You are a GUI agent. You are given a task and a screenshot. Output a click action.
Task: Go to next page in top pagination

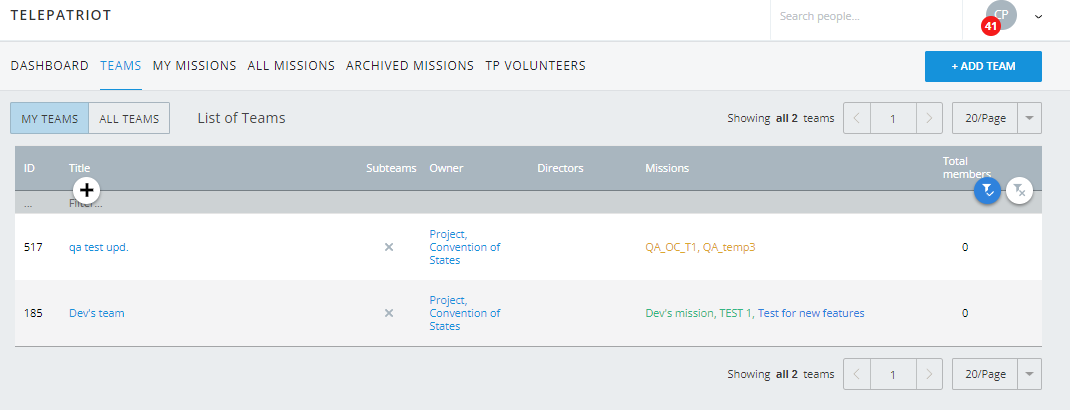[x=930, y=118]
